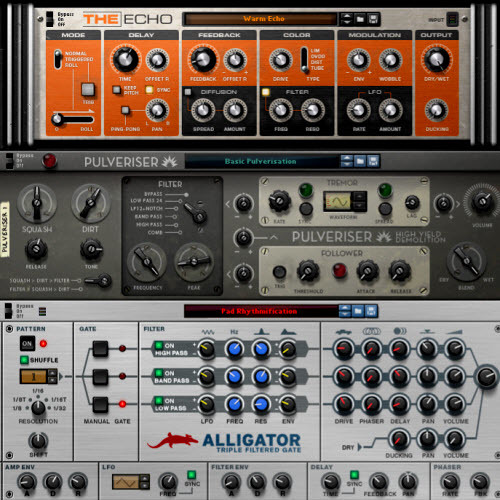Click the Delay Time knob
Screen dimensions: 500x500
click(125, 59)
